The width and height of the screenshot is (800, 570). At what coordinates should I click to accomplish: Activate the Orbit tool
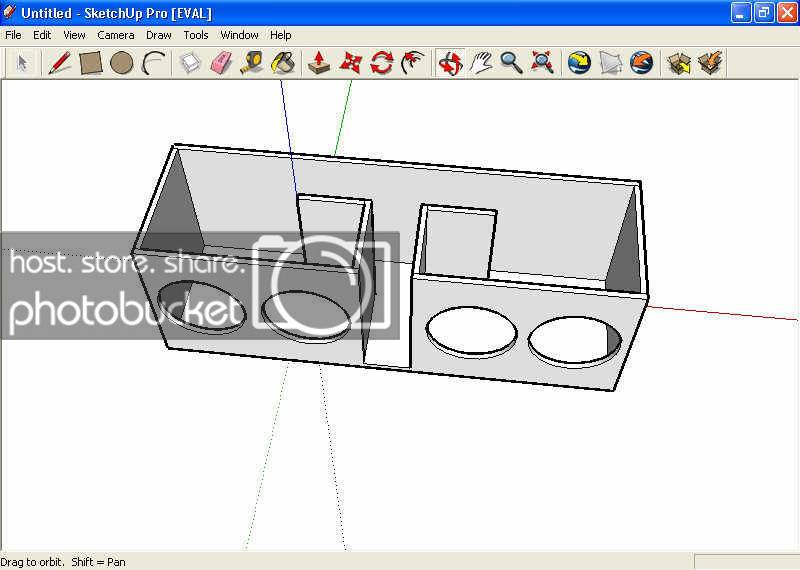click(451, 63)
